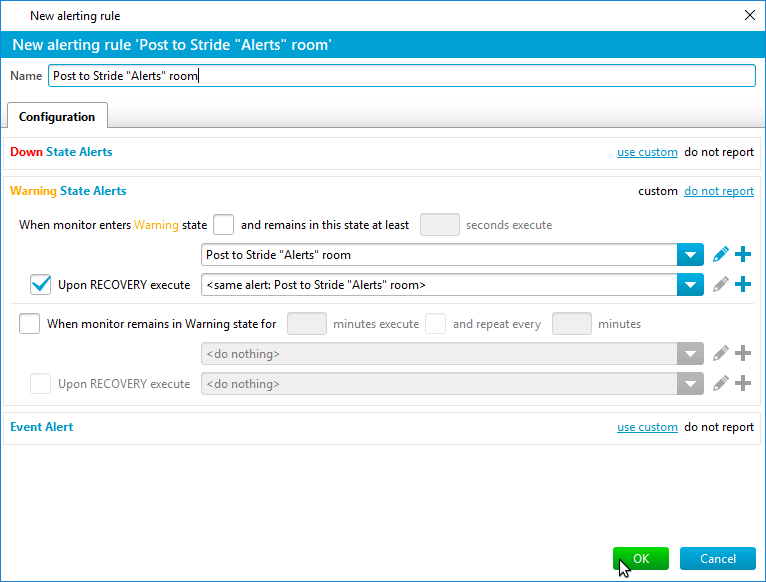Screen dimensions: 766x582
Task: Click 'do not report' text for Event Alert
Action: [719, 427]
